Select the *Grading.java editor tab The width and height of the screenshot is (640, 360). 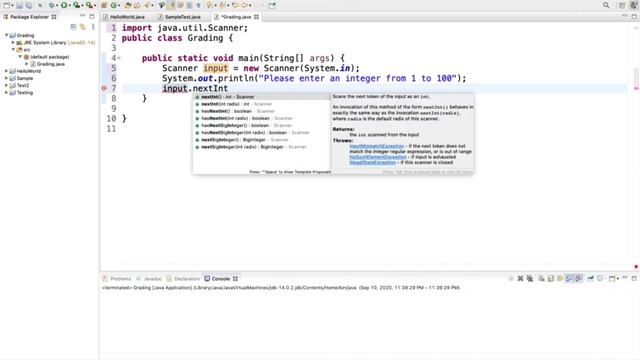236,17
